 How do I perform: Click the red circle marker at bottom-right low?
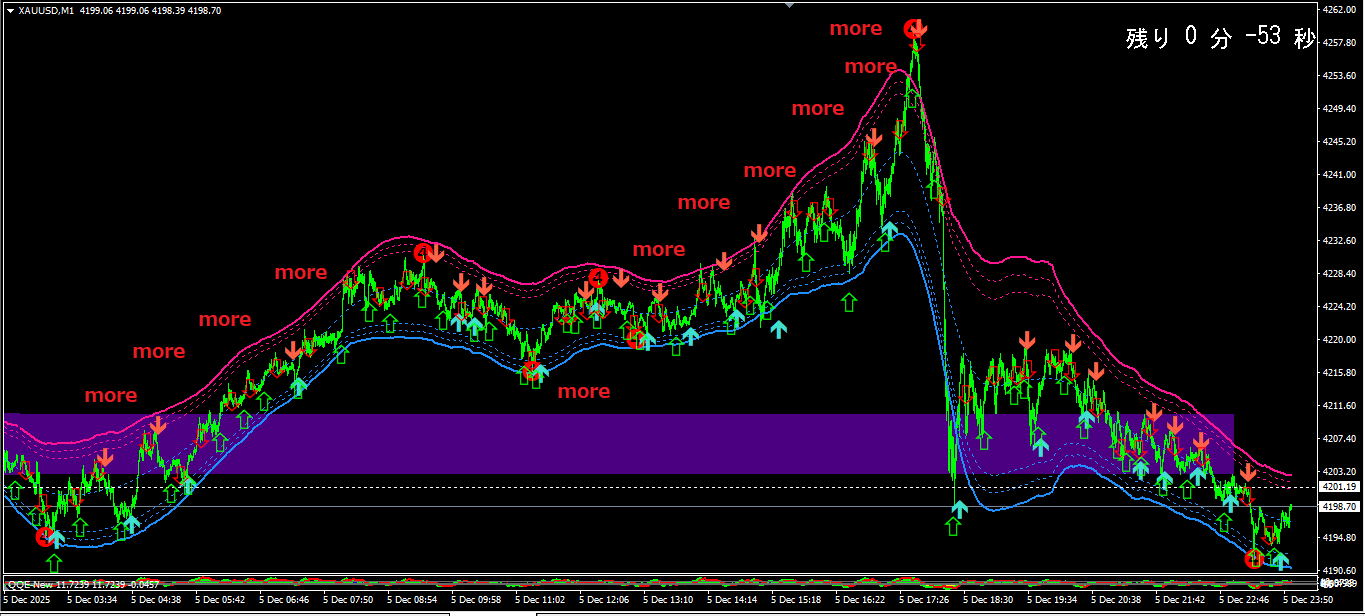point(1254,559)
